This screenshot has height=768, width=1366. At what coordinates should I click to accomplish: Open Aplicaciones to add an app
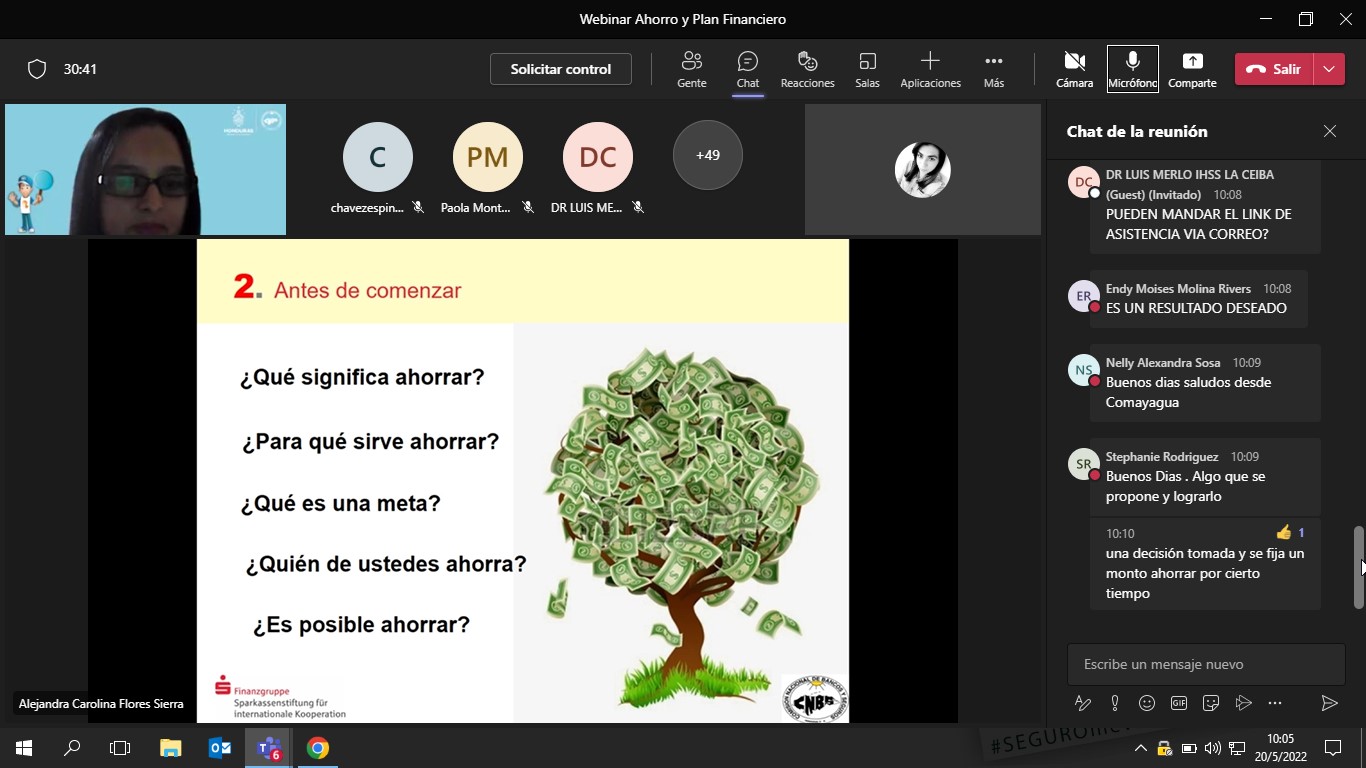click(930, 69)
